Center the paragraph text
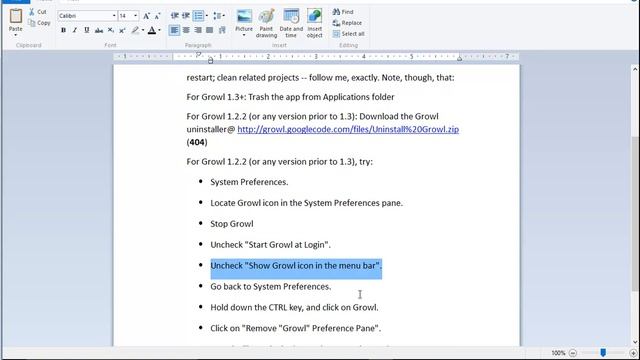Screen dimensions: 640x360 pos(186,30)
